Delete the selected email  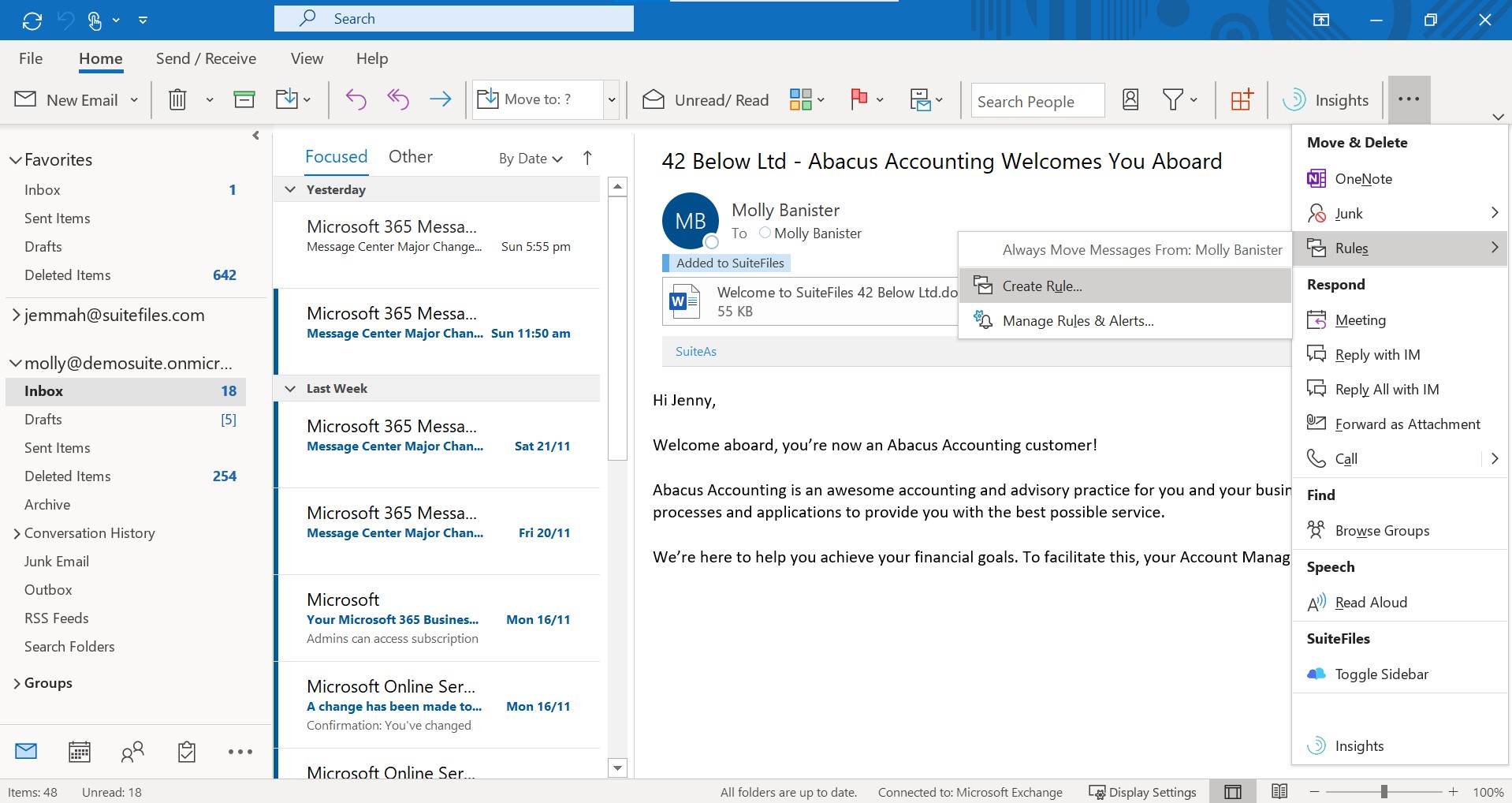pyautogui.click(x=177, y=99)
